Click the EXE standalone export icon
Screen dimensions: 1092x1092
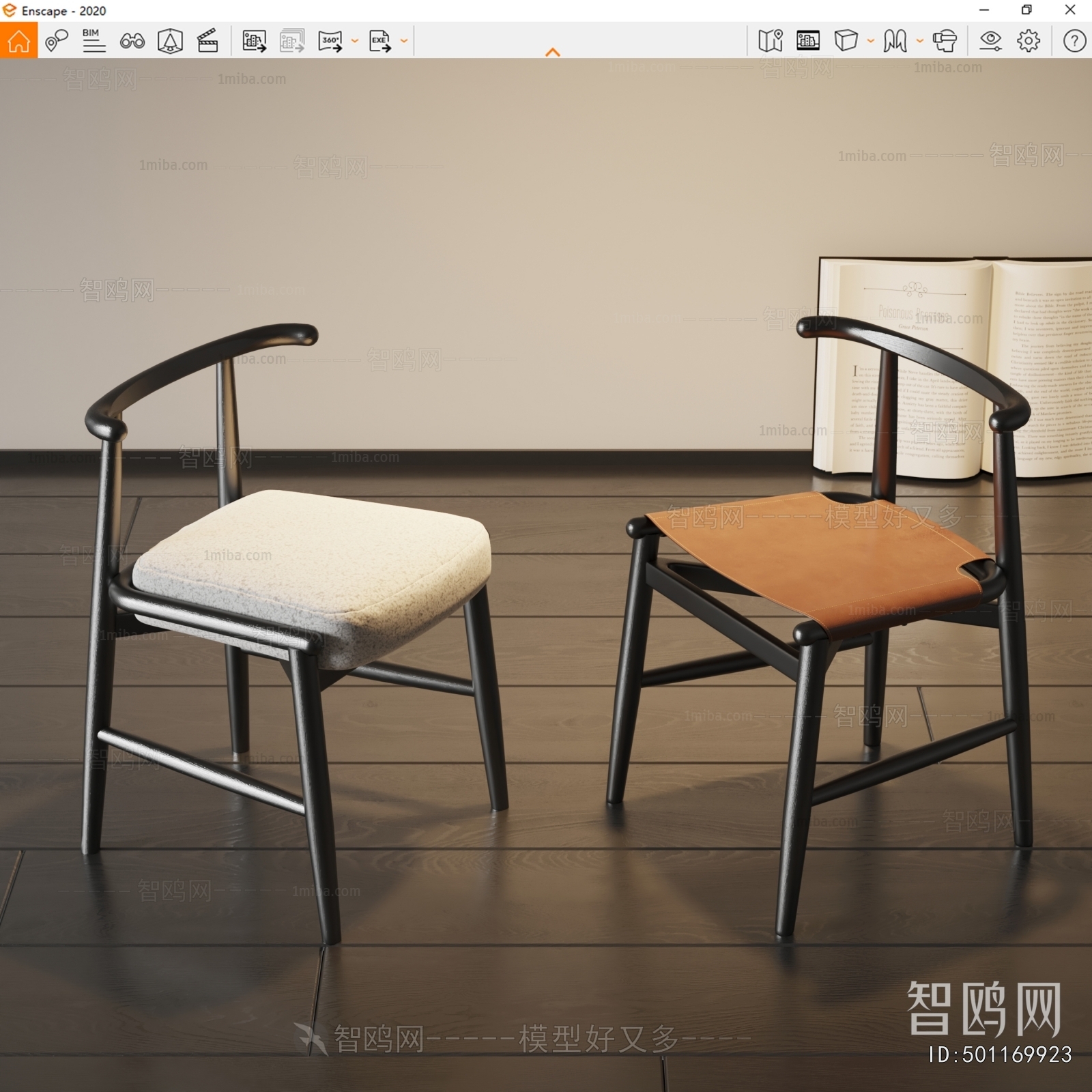380,41
